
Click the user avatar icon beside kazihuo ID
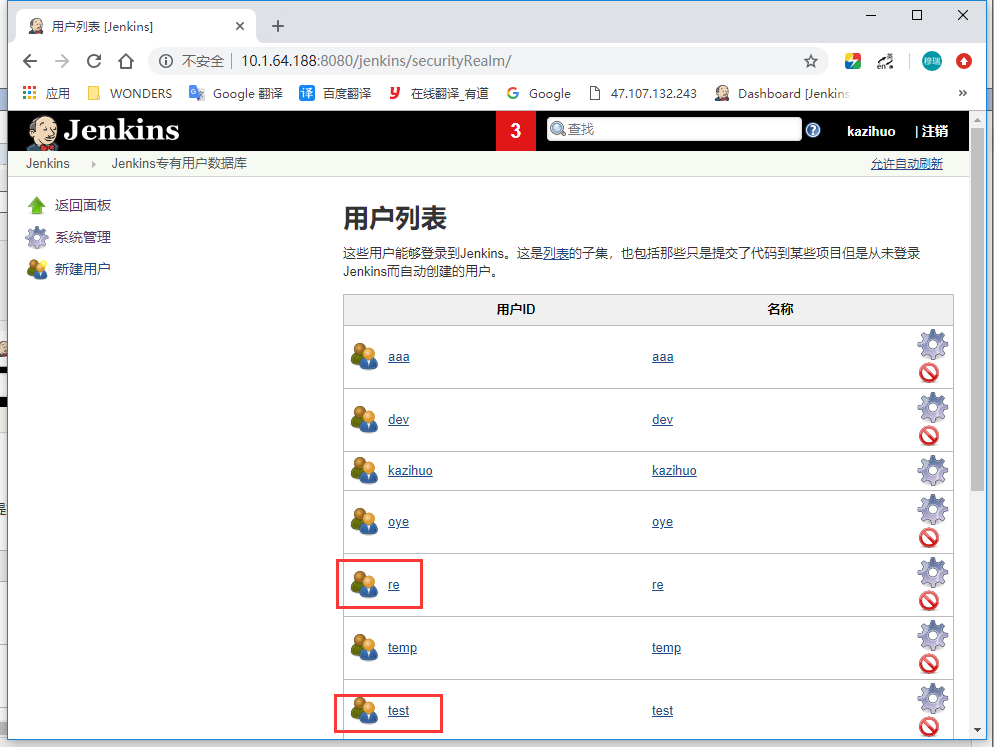point(365,471)
